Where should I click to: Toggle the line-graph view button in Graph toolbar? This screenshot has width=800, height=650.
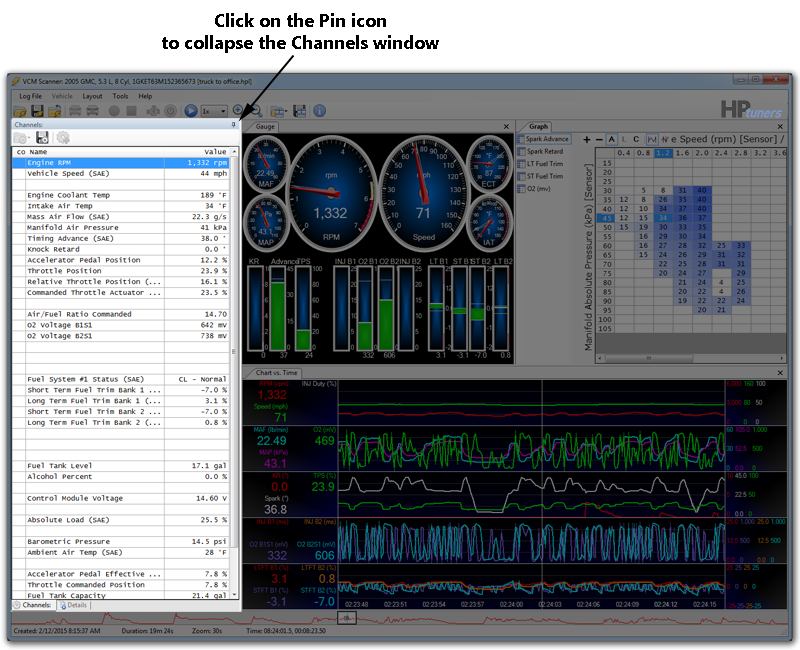pos(652,139)
